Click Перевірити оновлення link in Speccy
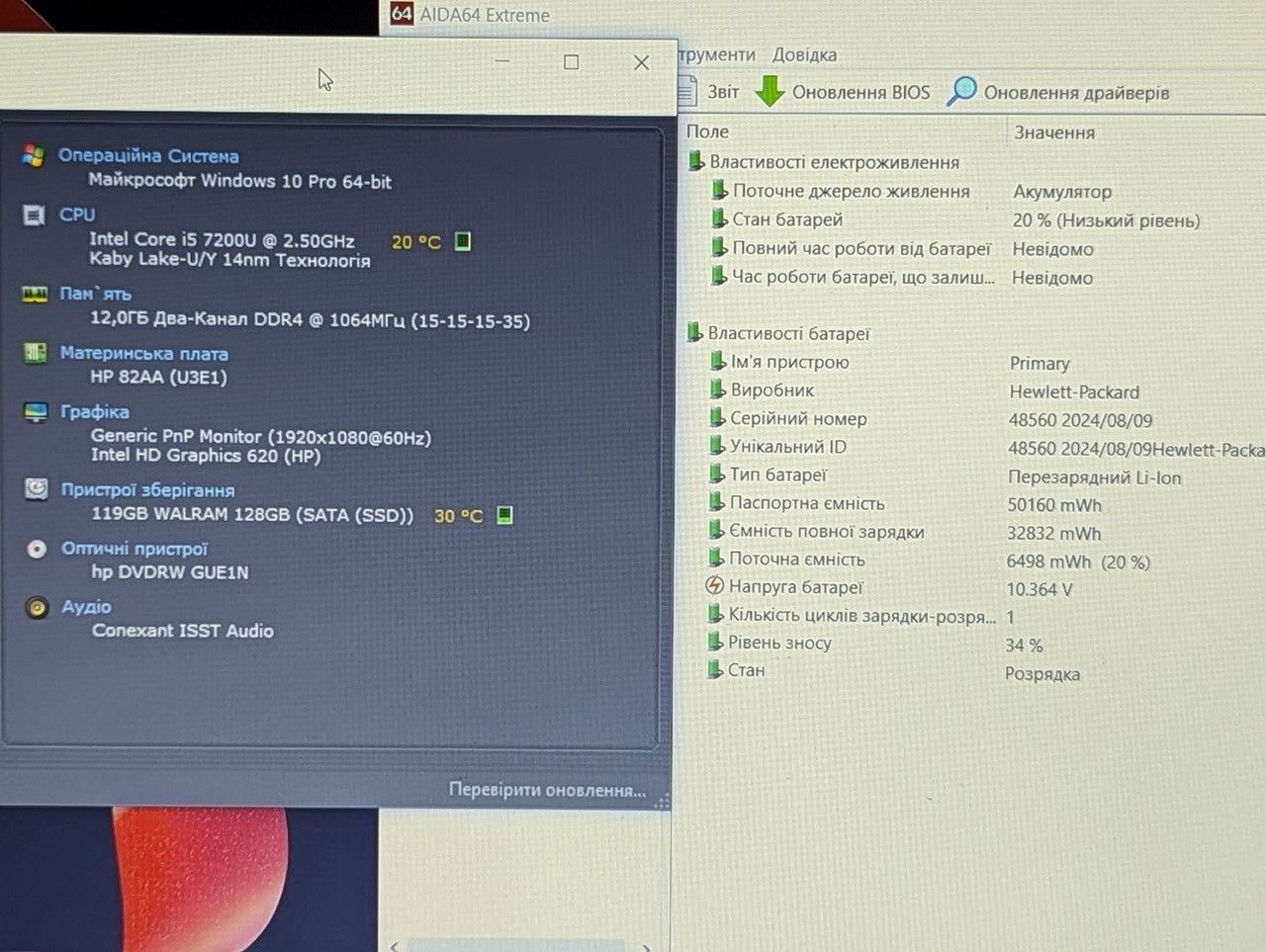The height and width of the screenshot is (952, 1266). 547,790
